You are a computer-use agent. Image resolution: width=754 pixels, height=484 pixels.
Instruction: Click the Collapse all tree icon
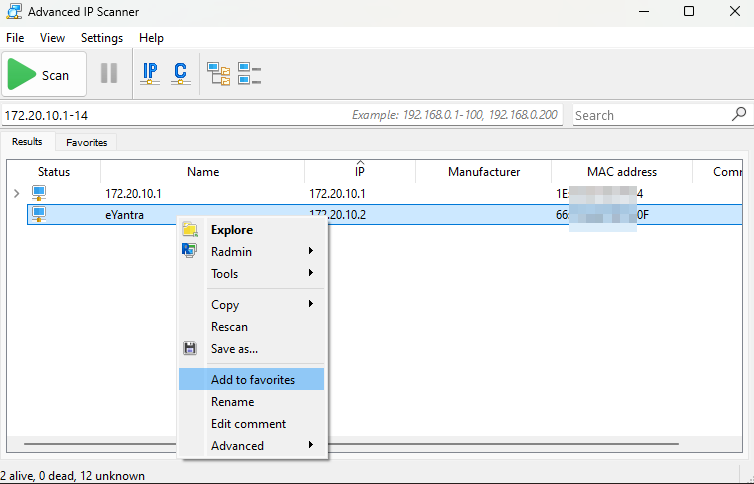tap(249, 74)
